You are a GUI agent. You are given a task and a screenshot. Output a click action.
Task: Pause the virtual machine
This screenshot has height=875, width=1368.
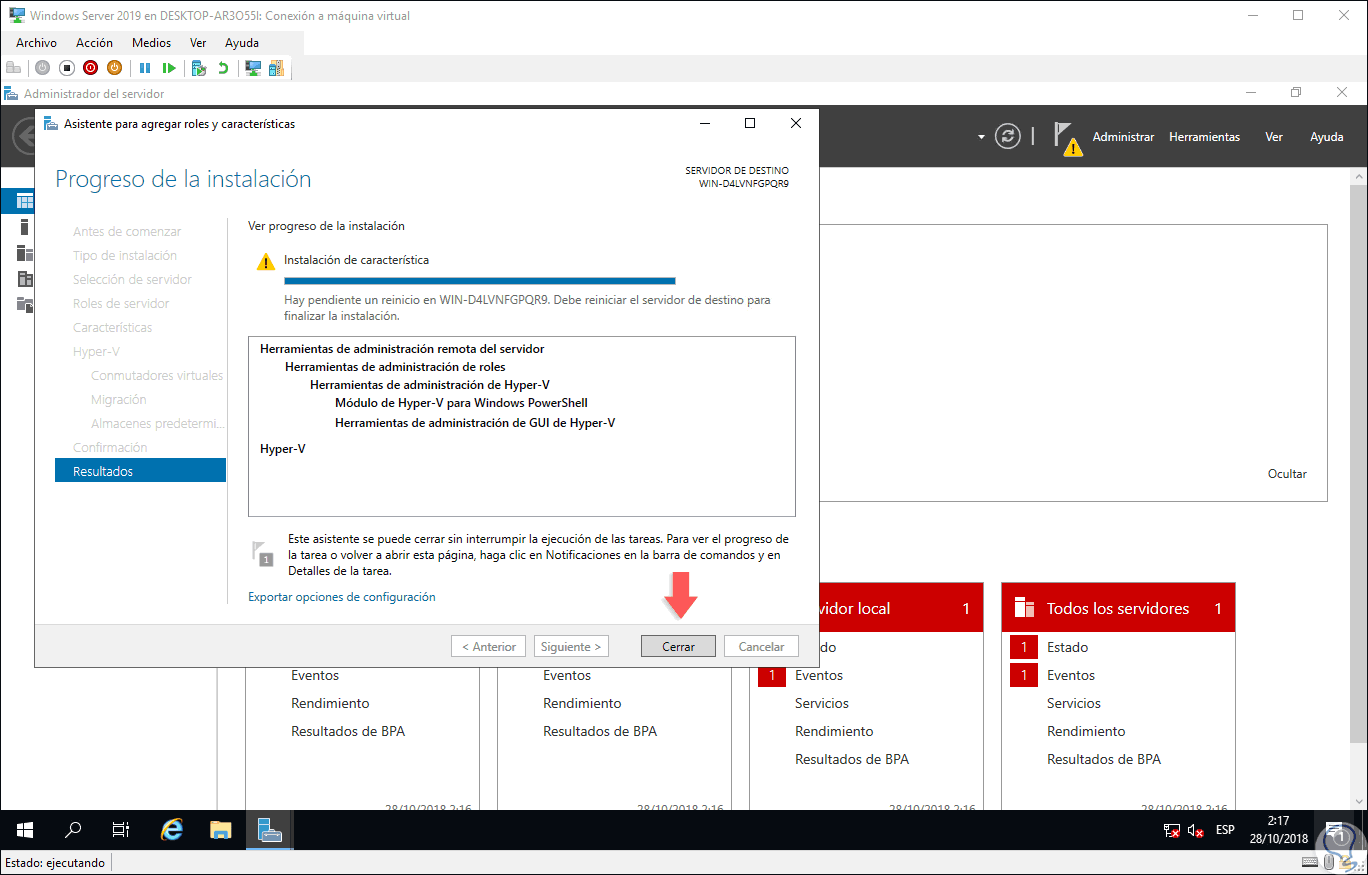pyautogui.click(x=145, y=68)
